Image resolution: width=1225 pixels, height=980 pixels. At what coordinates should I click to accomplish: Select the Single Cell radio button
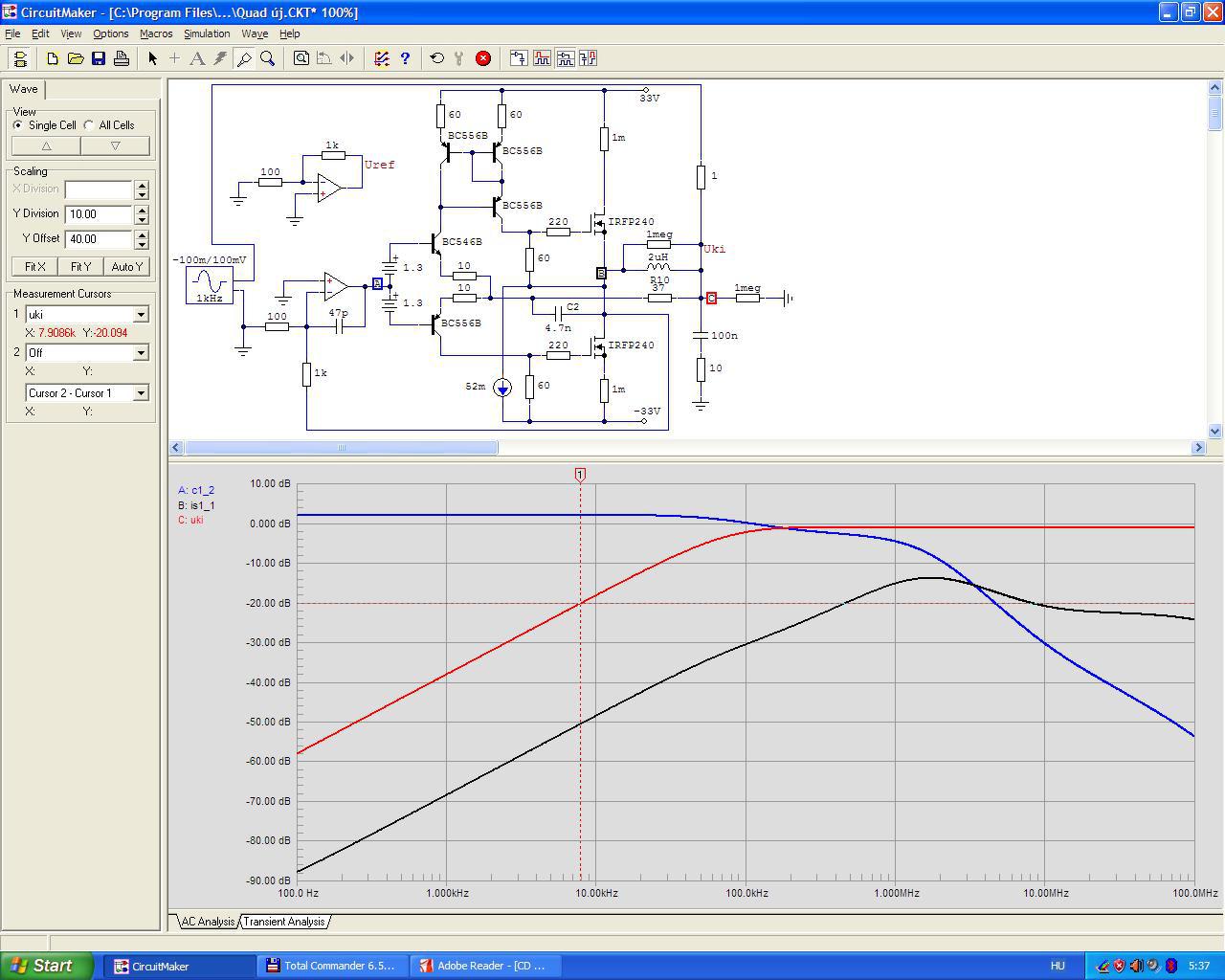pyautogui.click(x=18, y=125)
